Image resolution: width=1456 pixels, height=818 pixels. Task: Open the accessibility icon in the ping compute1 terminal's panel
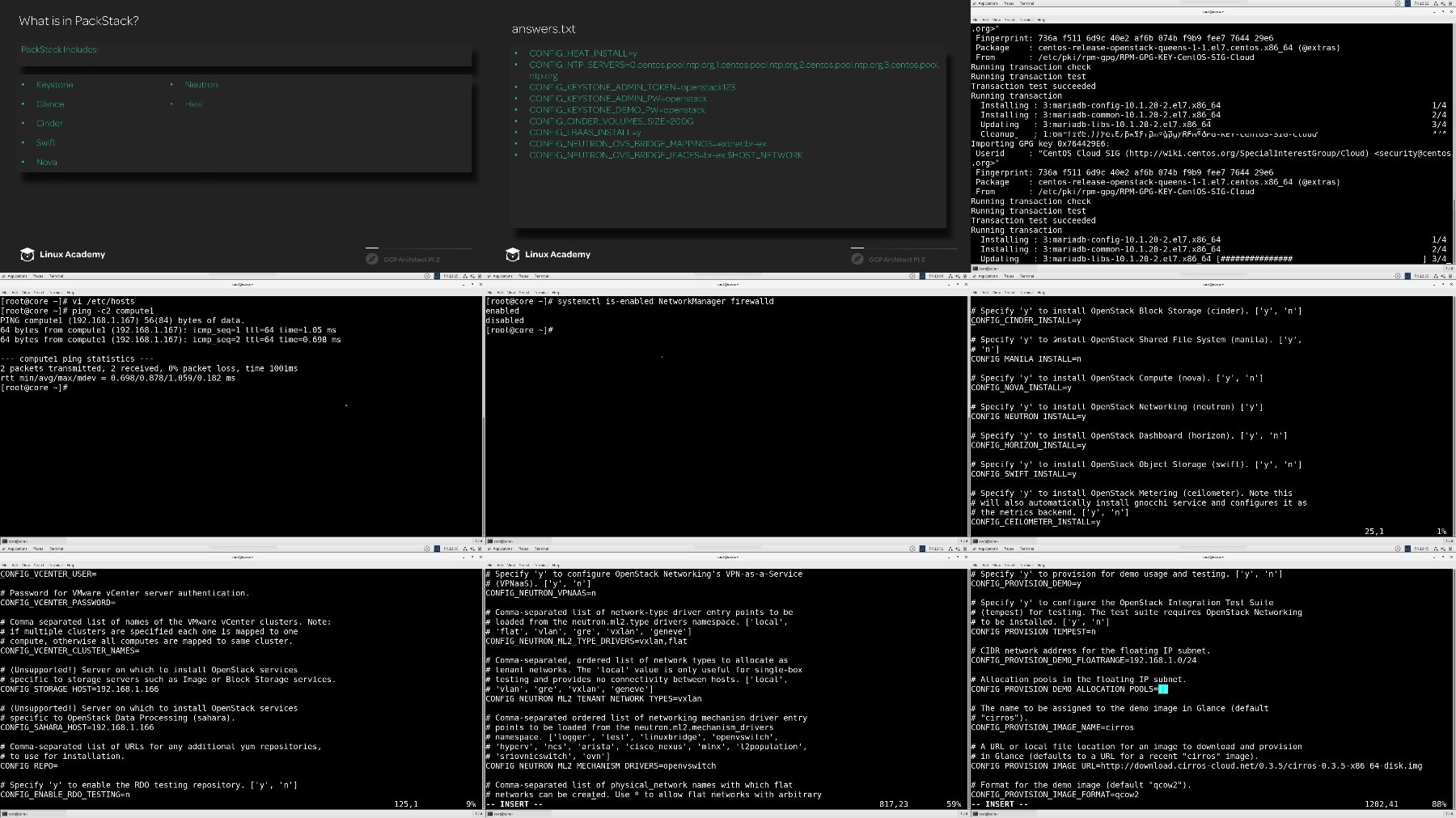pos(427,276)
